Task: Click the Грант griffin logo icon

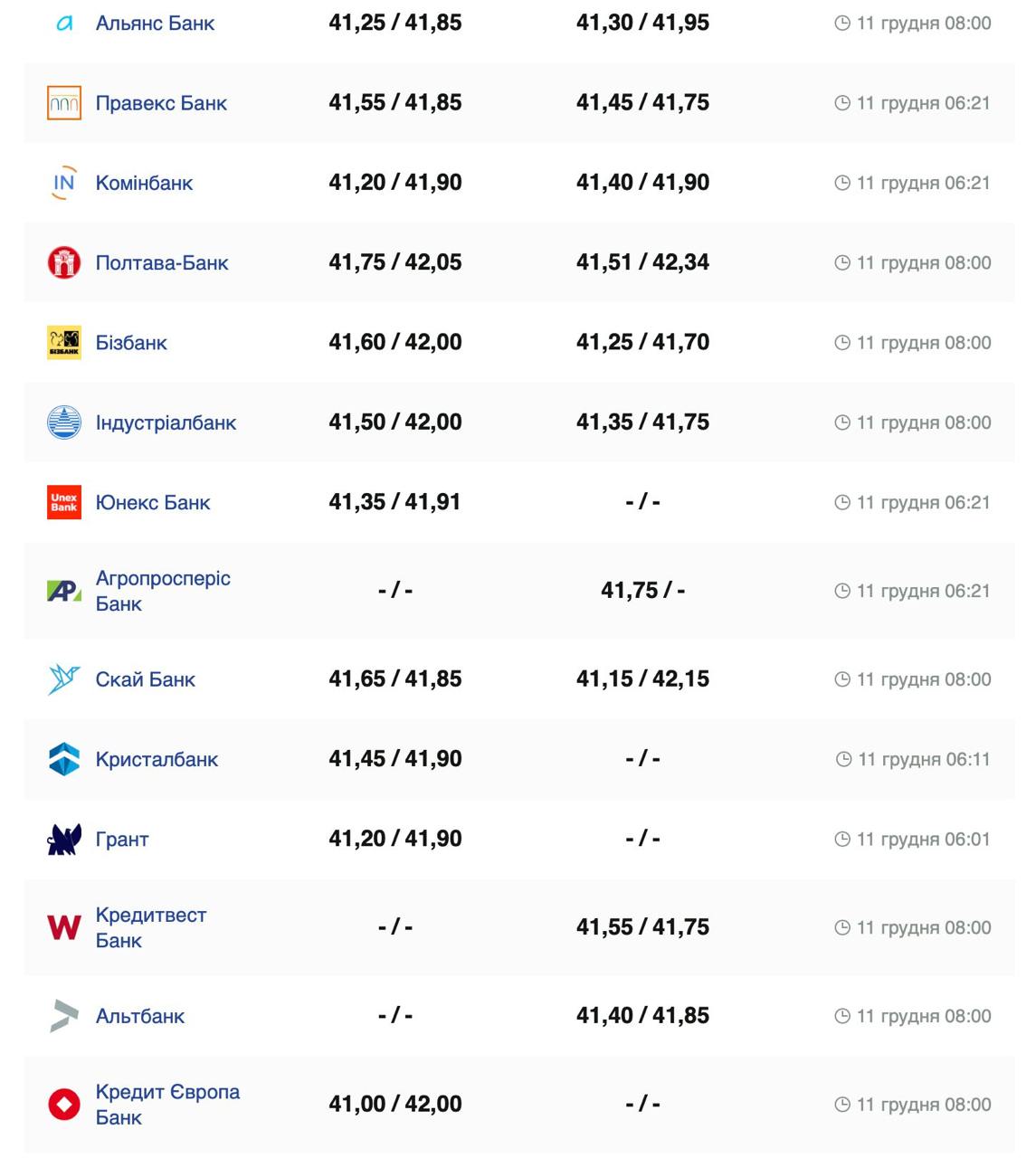Action: tap(64, 840)
